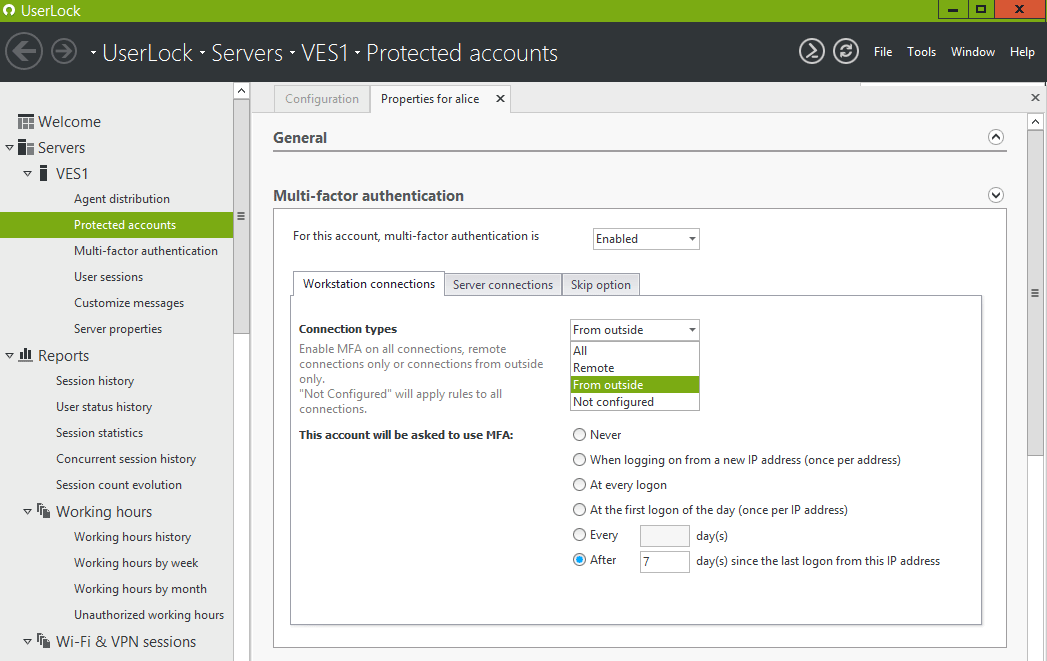
Task: Click the After days input field
Action: click(664, 562)
